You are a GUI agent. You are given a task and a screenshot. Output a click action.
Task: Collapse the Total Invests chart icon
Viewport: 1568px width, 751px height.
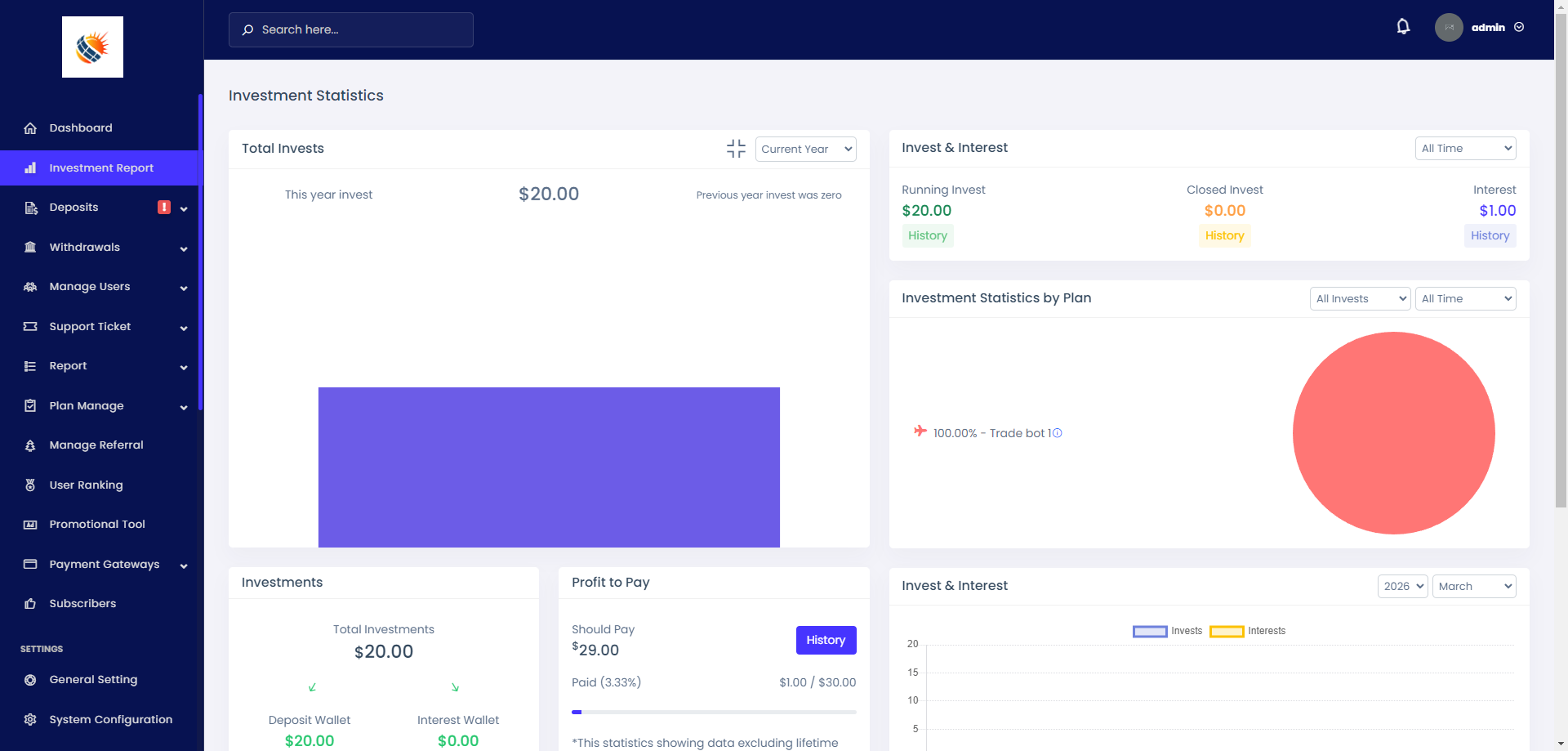[x=736, y=149]
